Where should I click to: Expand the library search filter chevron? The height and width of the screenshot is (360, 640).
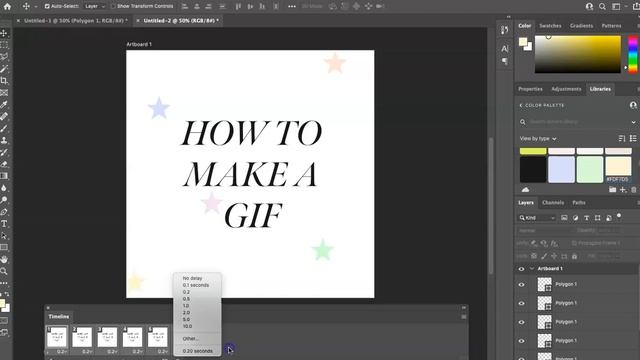[x=633, y=122]
